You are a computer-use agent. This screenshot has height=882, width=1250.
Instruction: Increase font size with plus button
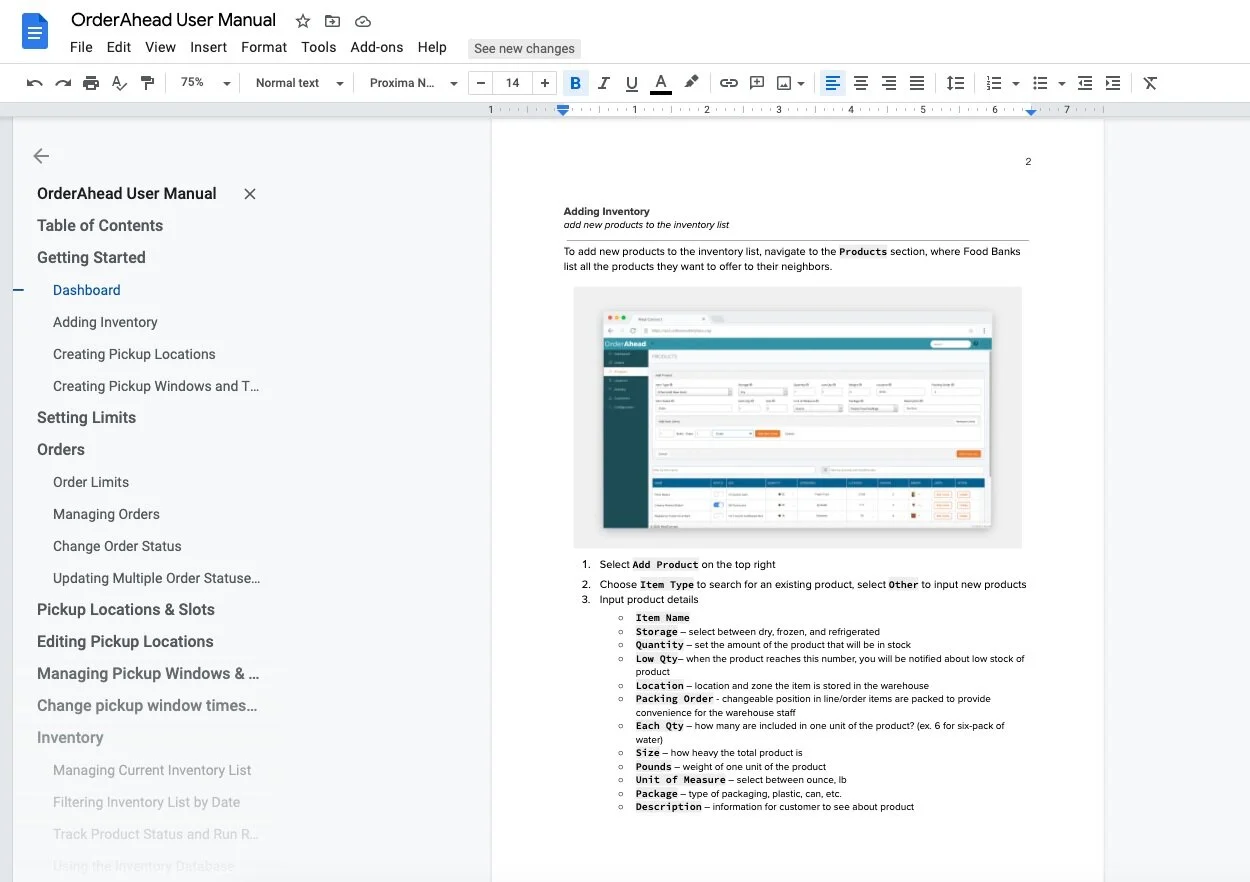(545, 83)
